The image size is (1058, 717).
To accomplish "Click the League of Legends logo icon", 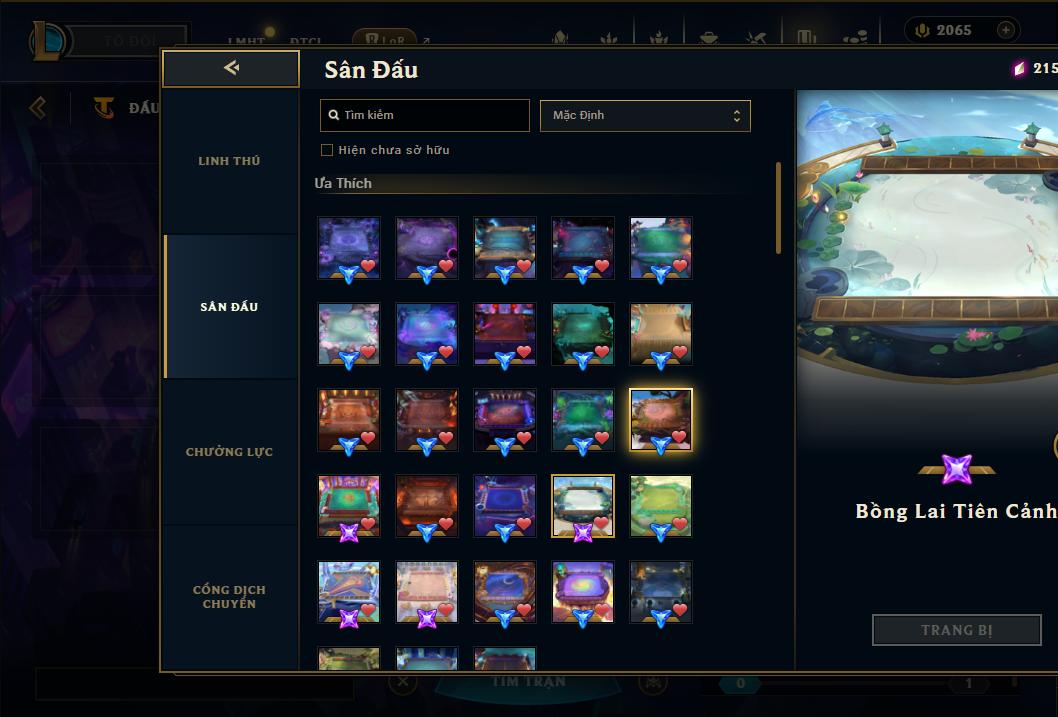I will click(47, 40).
